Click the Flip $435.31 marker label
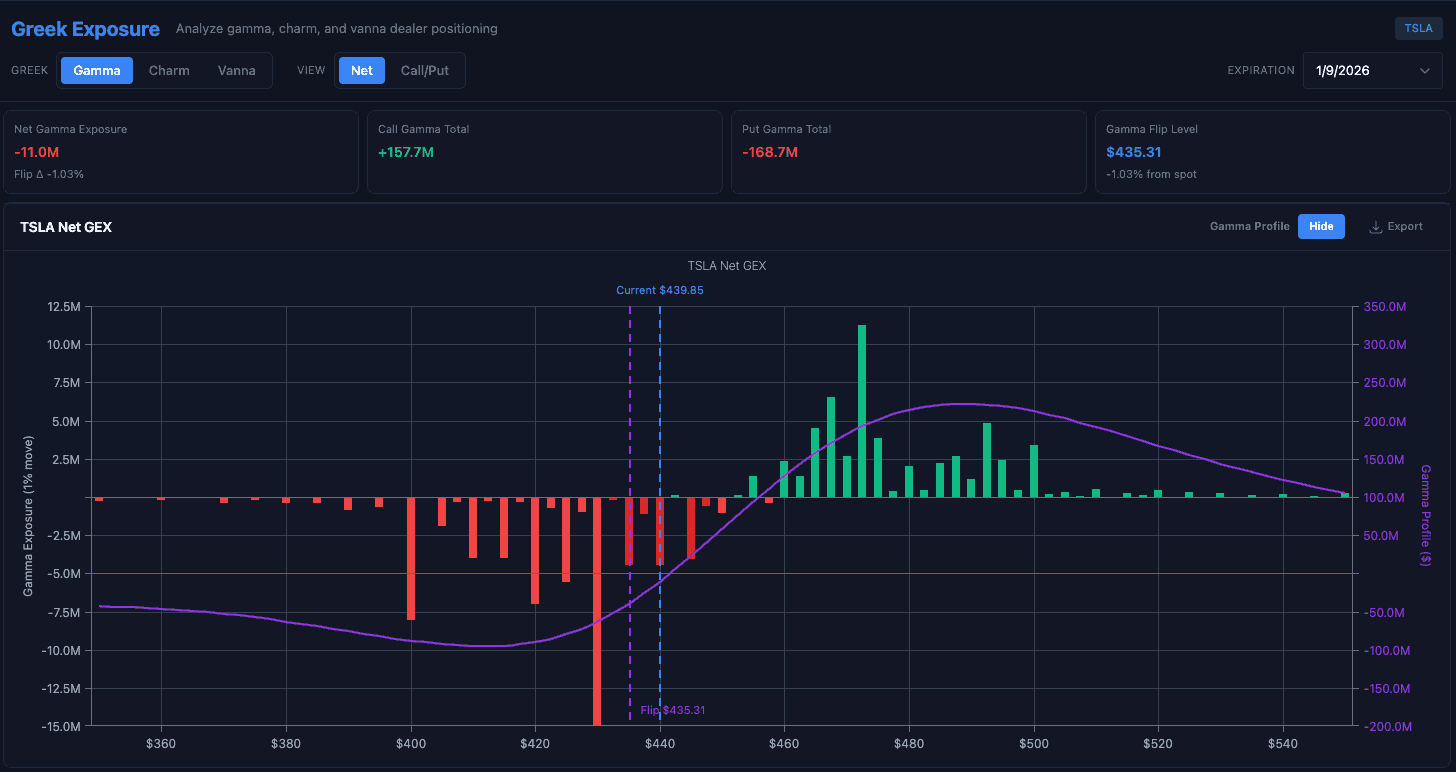The image size is (1456, 772). pos(673,710)
